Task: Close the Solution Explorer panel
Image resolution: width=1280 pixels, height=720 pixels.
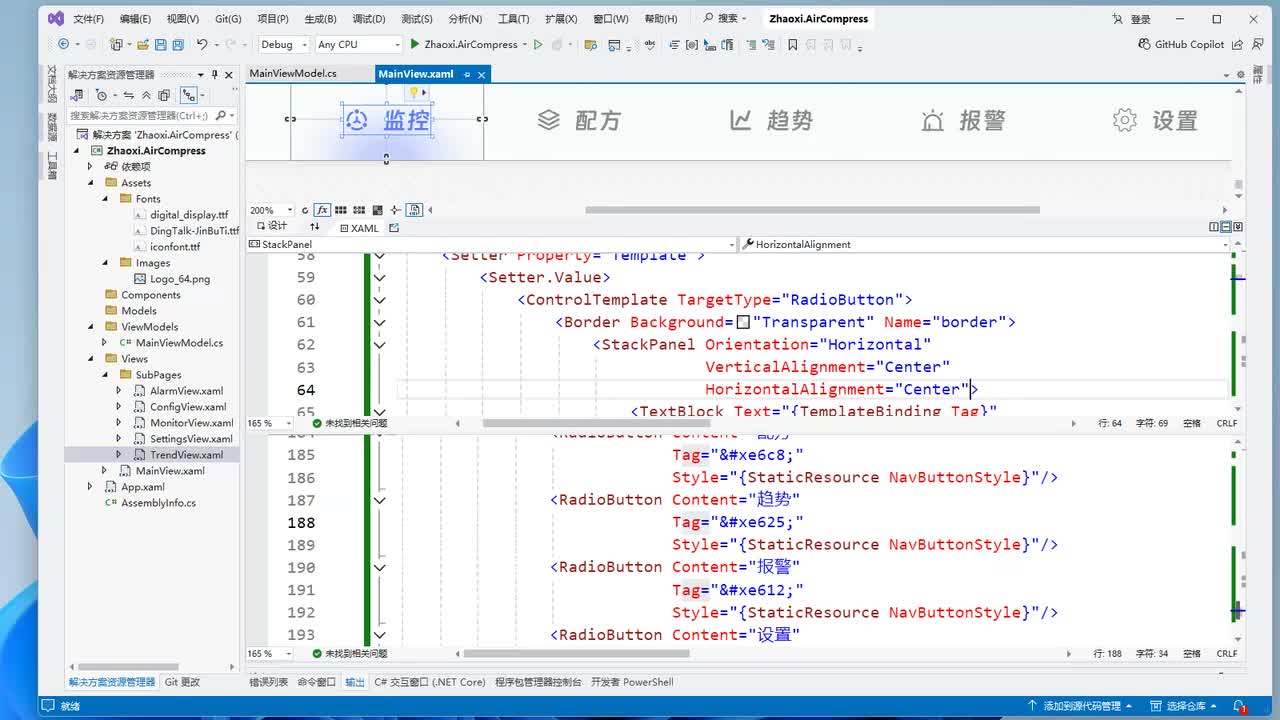Action: [x=229, y=75]
